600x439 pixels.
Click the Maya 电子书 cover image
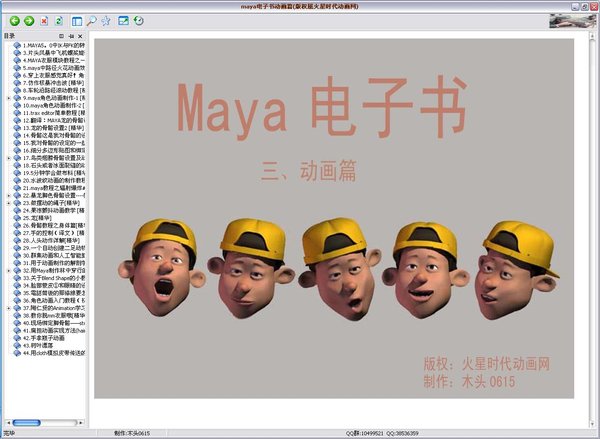point(334,219)
